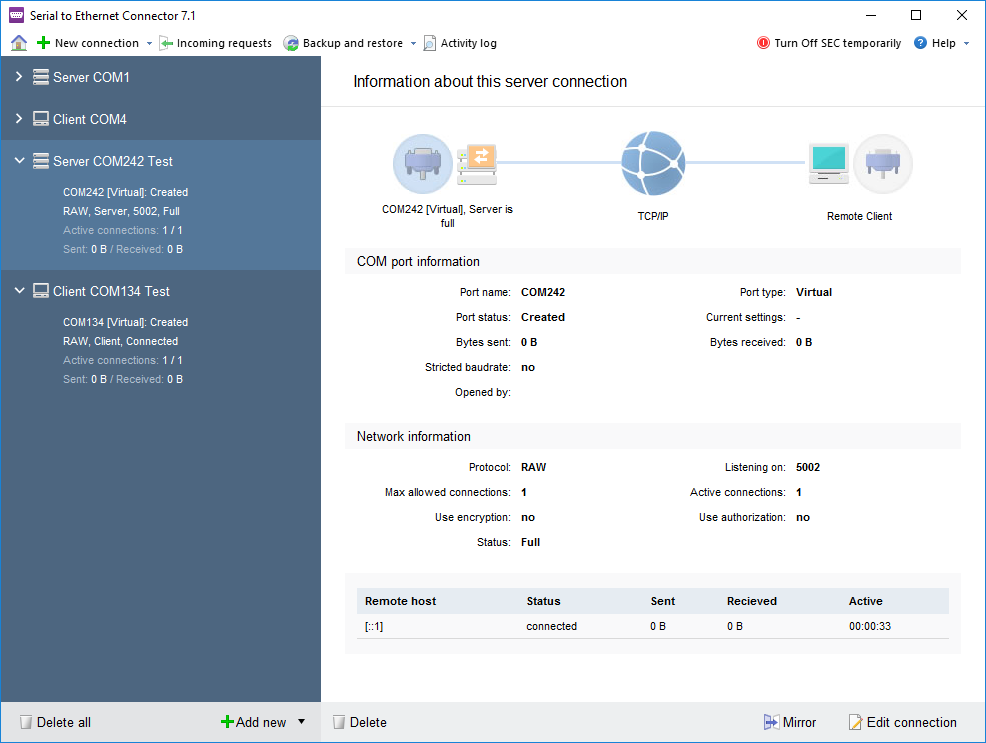Click the app icon in title bar

[x=16, y=16]
